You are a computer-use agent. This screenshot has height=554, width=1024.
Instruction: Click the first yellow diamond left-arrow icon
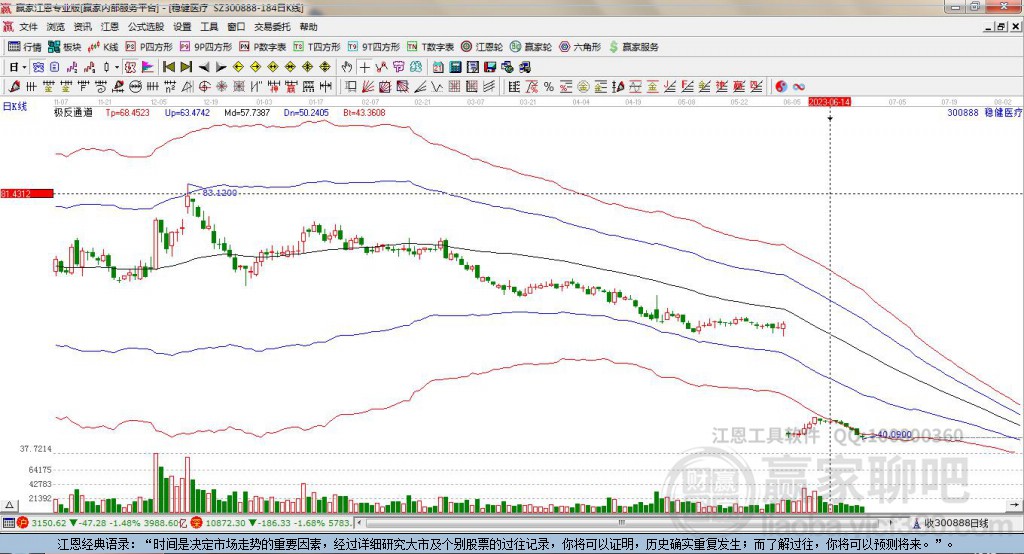click(238, 67)
